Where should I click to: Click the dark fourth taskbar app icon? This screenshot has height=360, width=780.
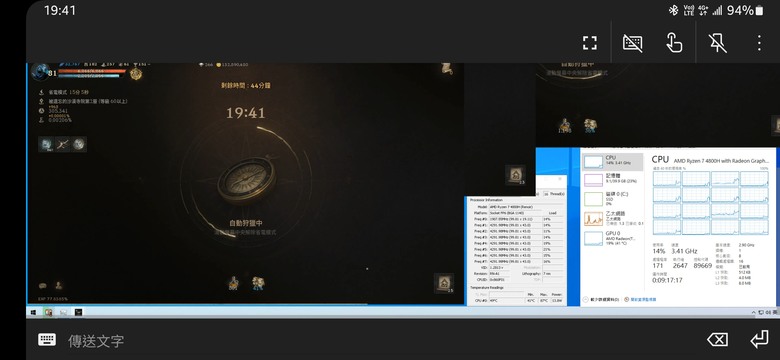click(78, 312)
